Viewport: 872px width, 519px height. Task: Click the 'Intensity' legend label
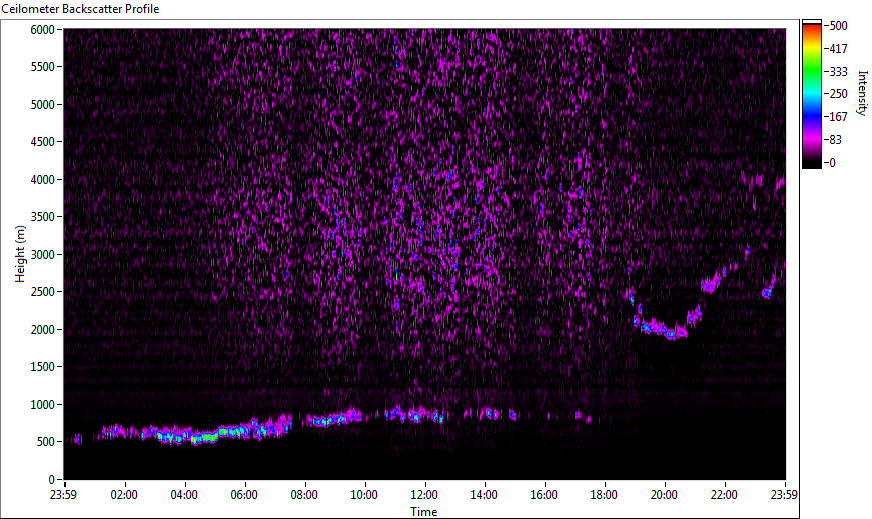point(863,93)
